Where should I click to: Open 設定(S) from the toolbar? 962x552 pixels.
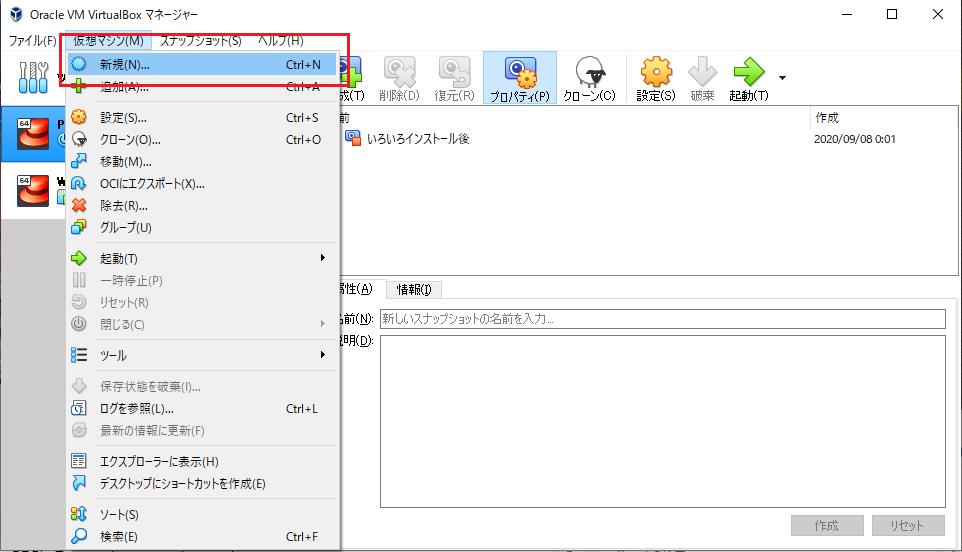[656, 78]
